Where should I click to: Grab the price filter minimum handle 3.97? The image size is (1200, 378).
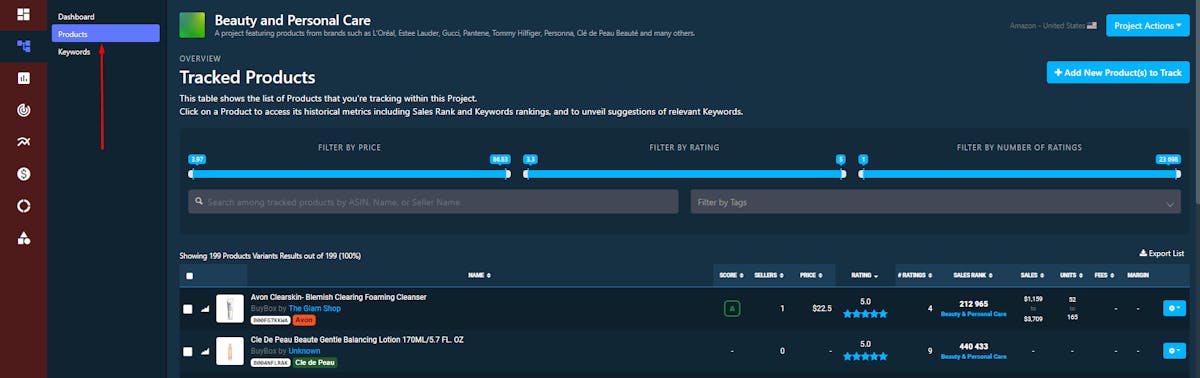click(190, 174)
